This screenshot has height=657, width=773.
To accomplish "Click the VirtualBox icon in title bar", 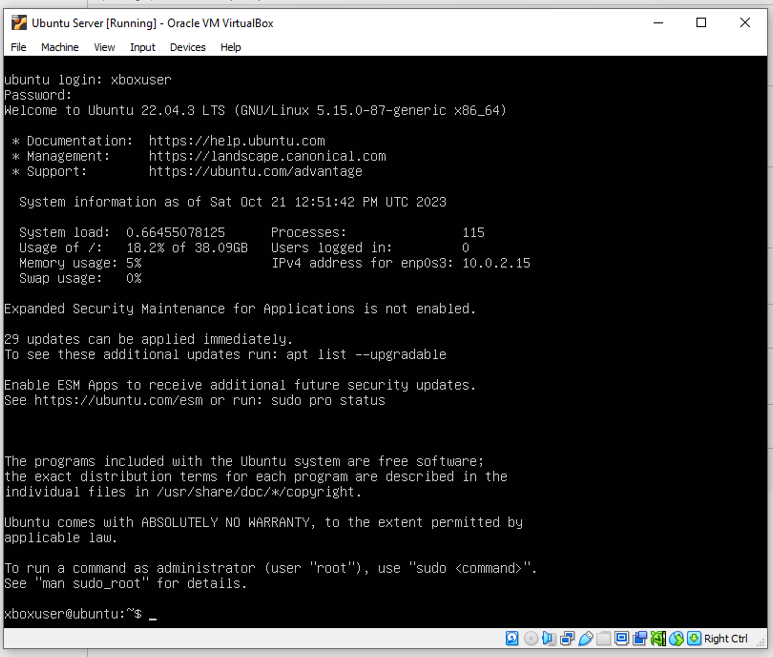I will [18, 23].
